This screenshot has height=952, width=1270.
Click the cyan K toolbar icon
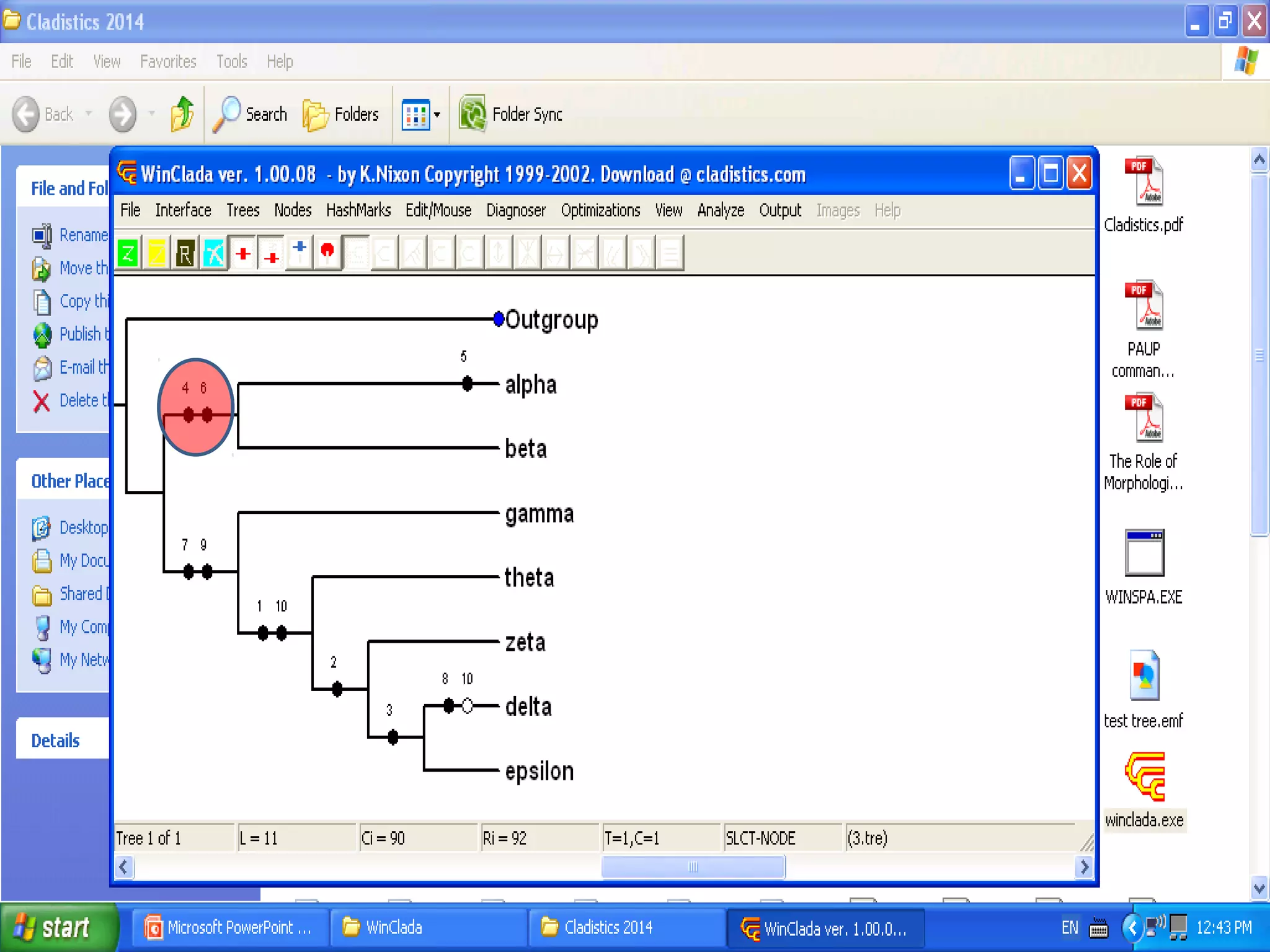coord(213,253)
